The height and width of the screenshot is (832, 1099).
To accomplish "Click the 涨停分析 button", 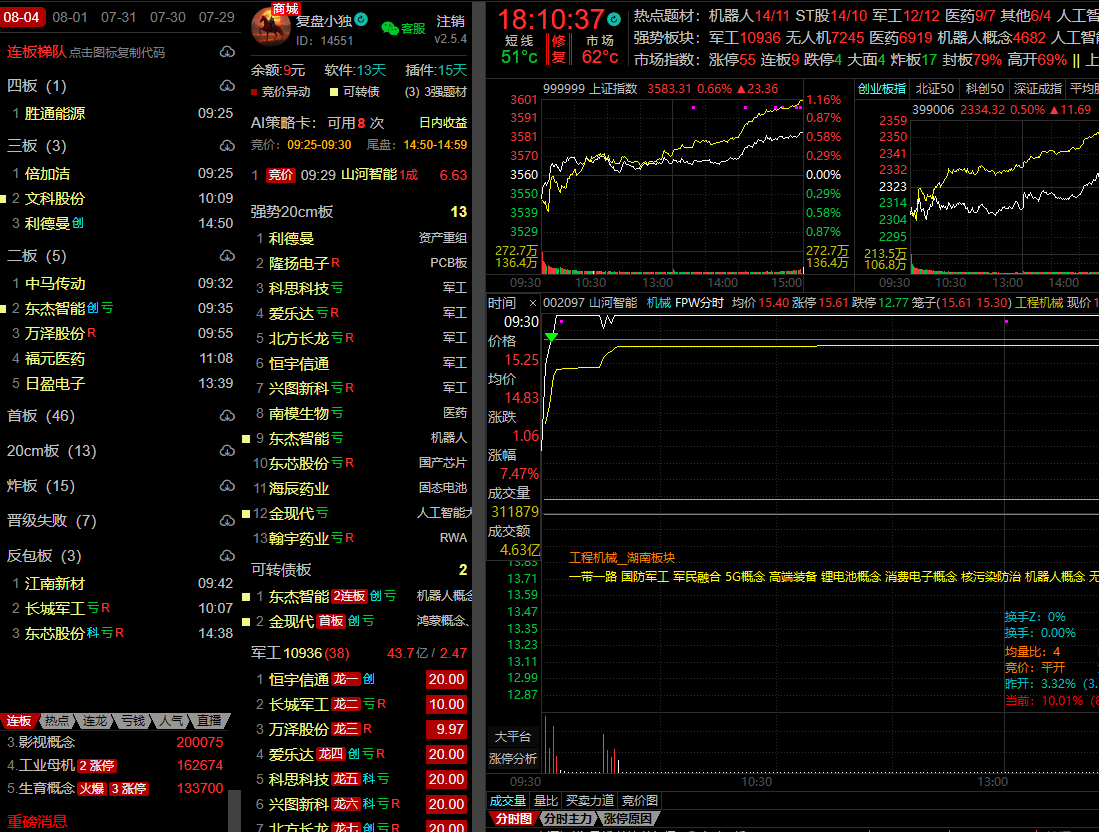I will pyautogui.click(x=512, y=759).
